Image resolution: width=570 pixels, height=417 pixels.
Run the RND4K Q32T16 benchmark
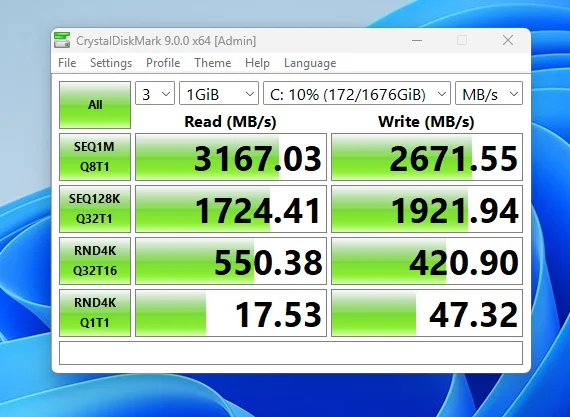(x=95, y=261)
